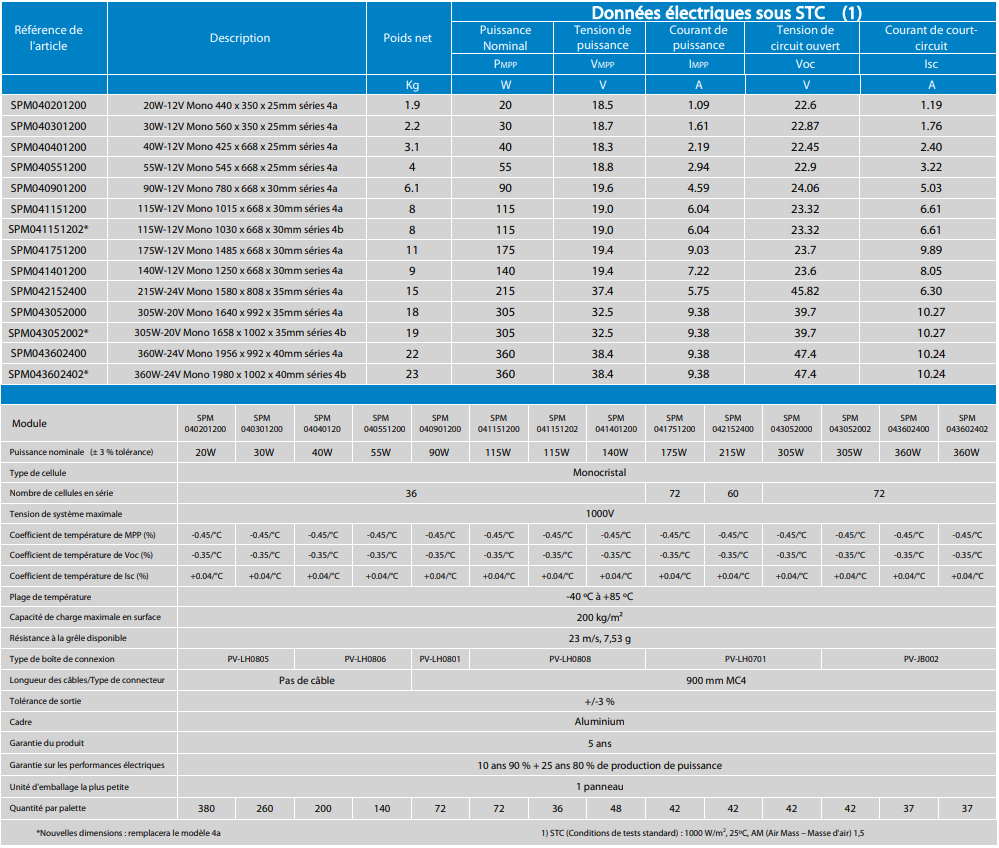
Task: Select the Isc value 9.89
Action: [x=931, y=250]
